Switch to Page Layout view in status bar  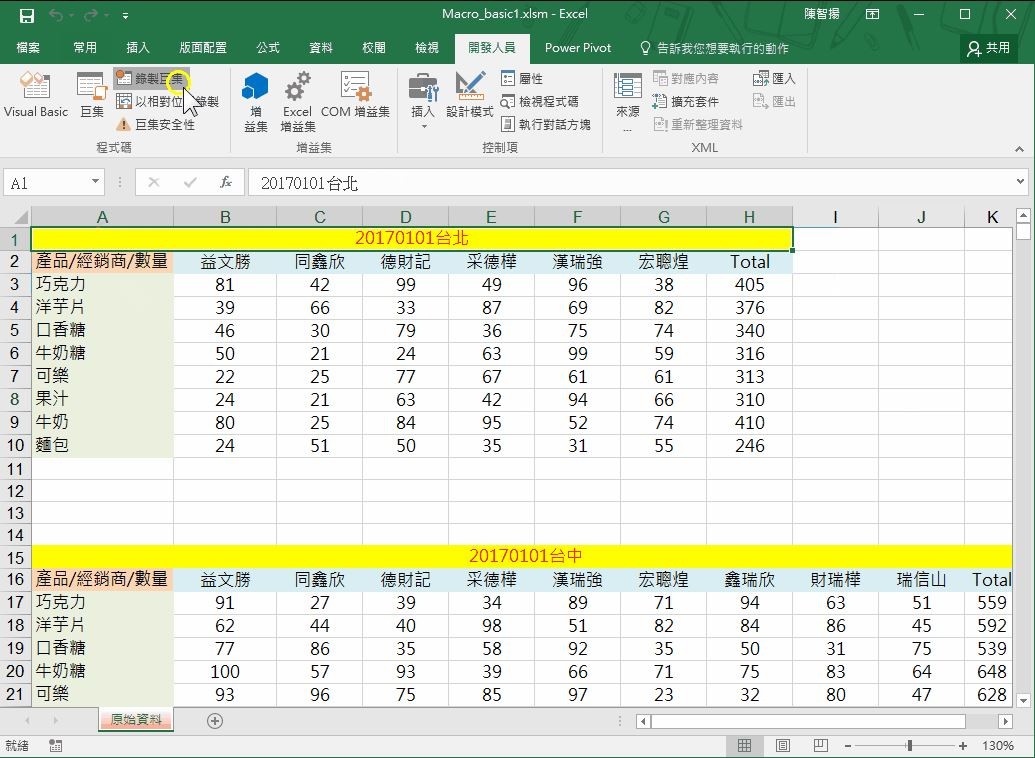click(783, 746)
